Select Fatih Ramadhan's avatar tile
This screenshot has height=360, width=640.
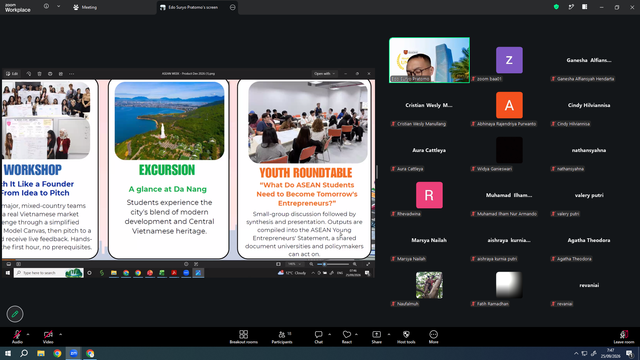[509, 285]
